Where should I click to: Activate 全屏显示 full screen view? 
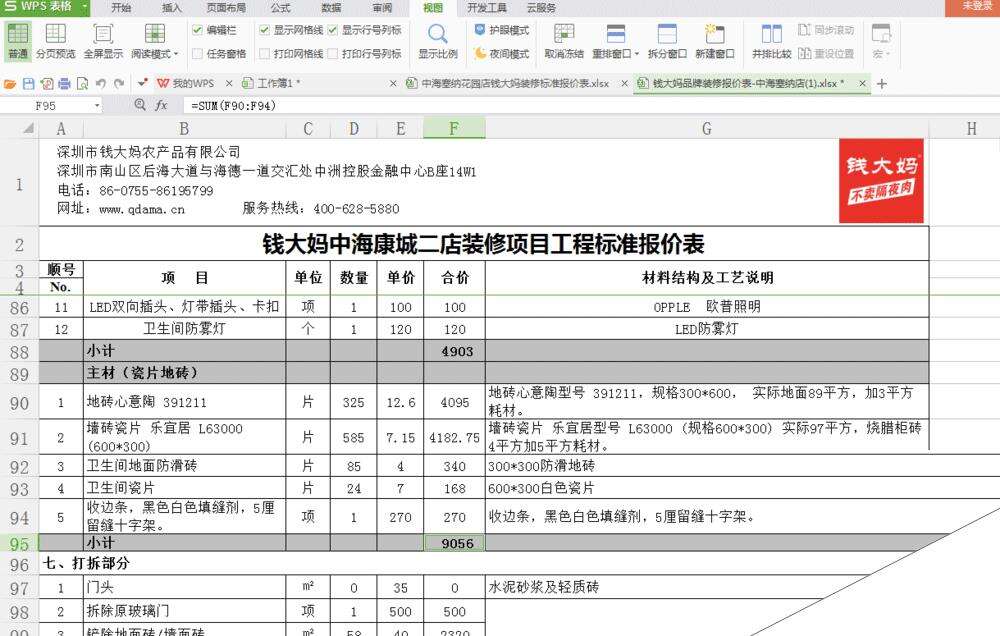click(103, 41)
